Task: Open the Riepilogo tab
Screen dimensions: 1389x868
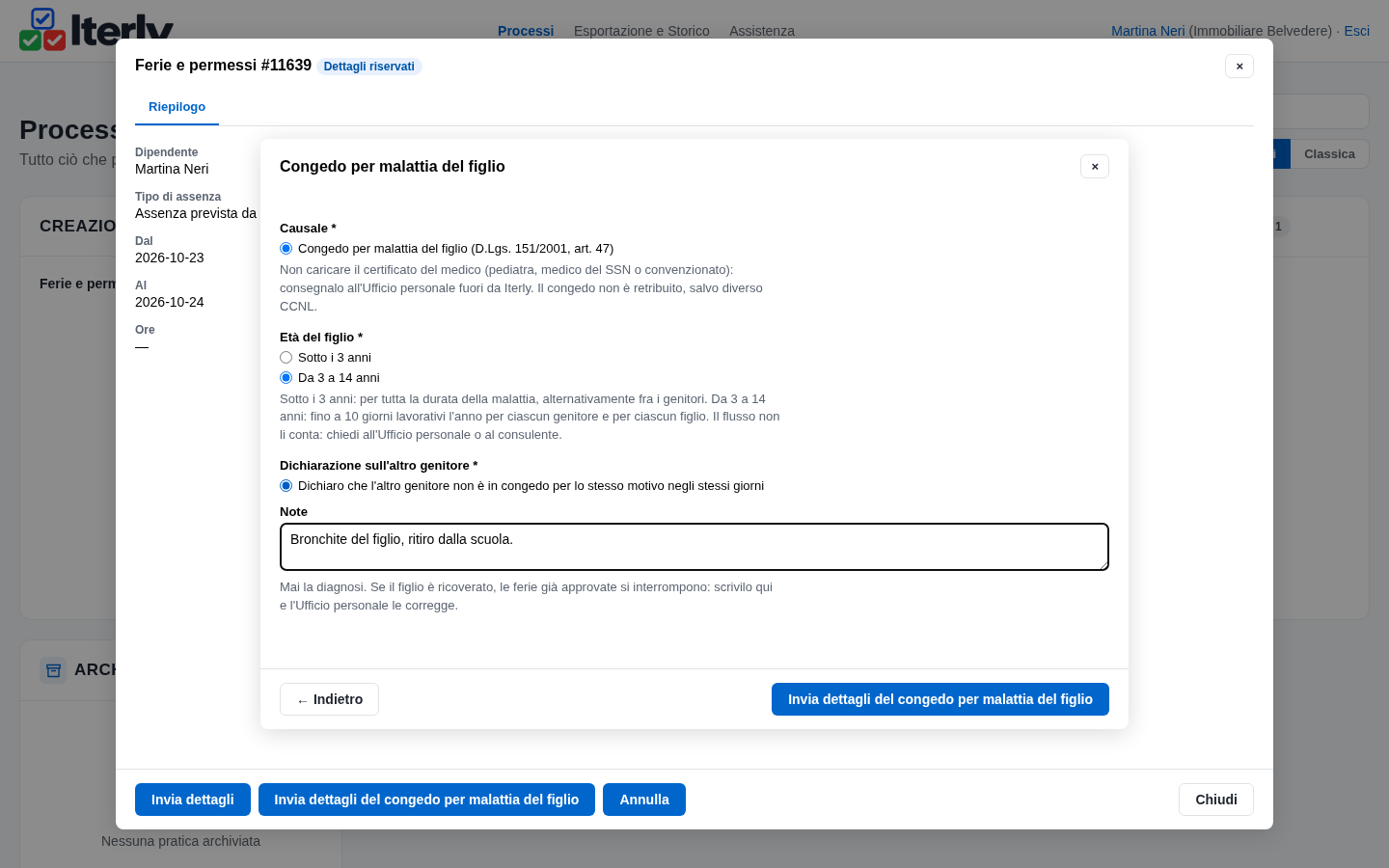Action: tap(177, 107)
